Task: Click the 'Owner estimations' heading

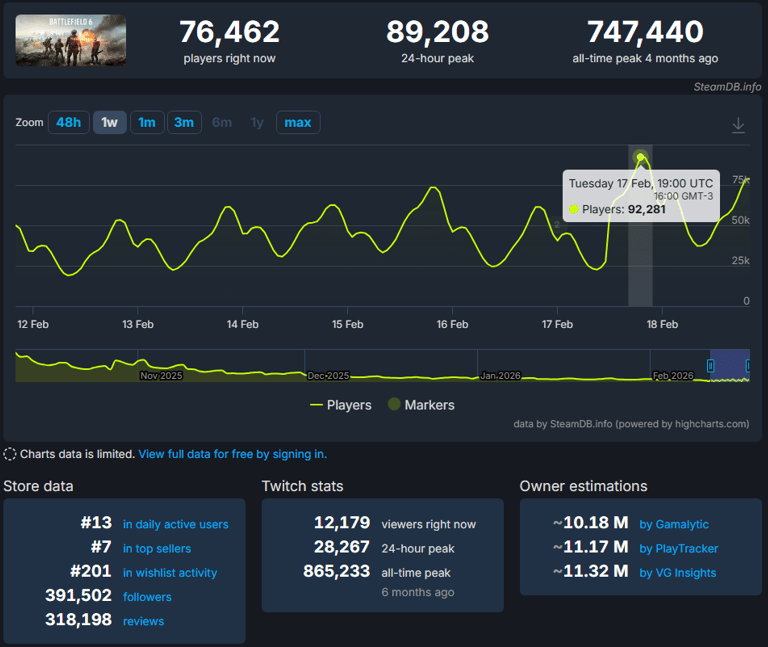Action: (x=583, y=486)
